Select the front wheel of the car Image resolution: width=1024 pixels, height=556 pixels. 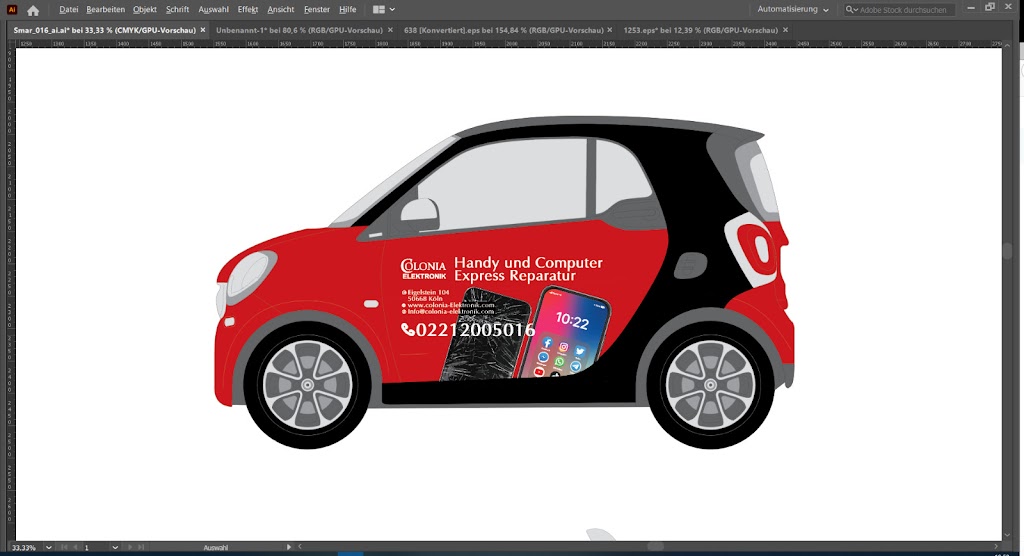pos(307,385)
